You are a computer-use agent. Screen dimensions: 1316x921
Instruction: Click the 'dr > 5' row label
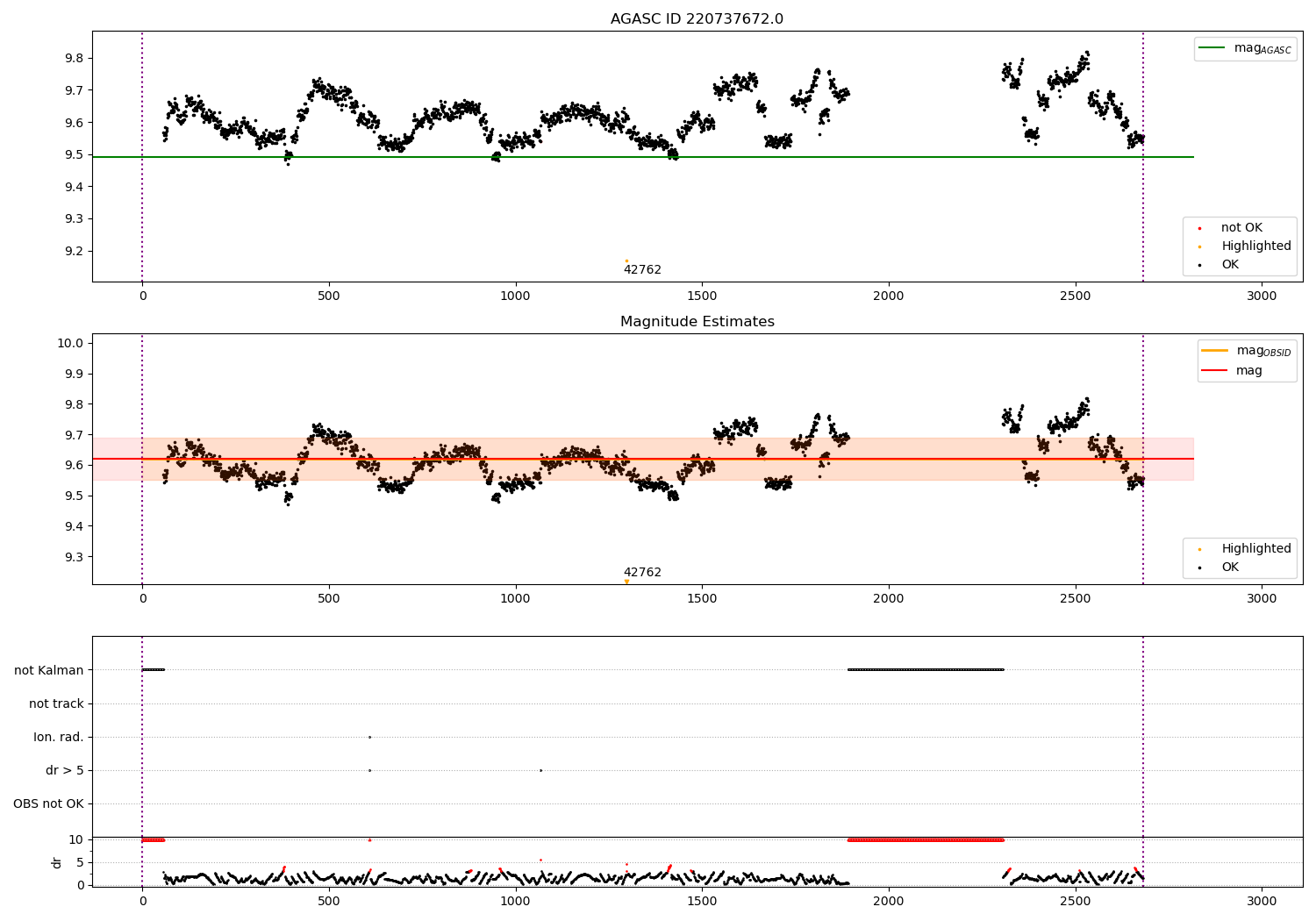[65, 770]
